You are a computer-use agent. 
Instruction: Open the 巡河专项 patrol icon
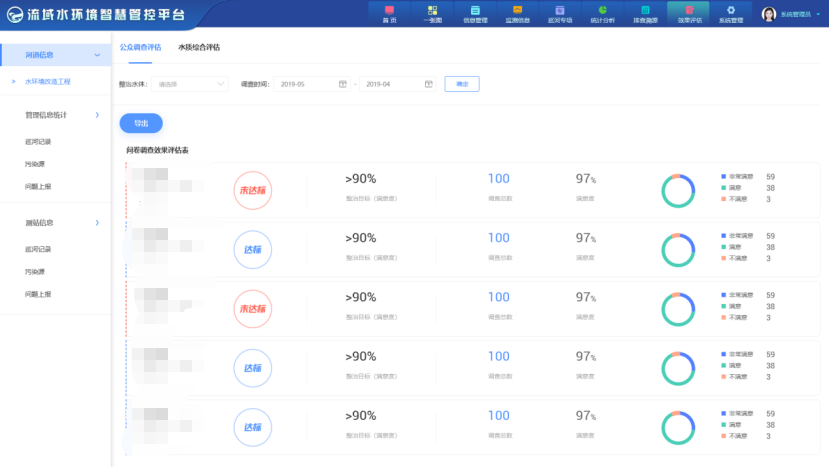[560, 13]
